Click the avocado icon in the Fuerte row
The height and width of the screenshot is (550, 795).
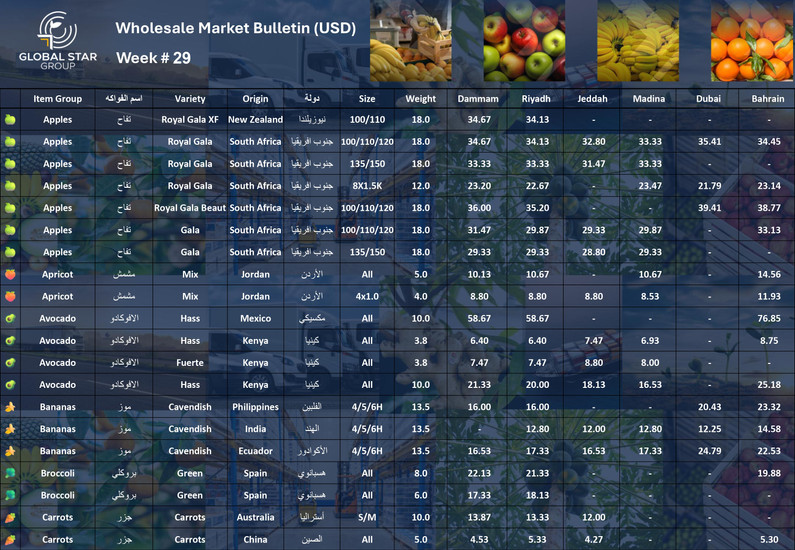(10, 362)
